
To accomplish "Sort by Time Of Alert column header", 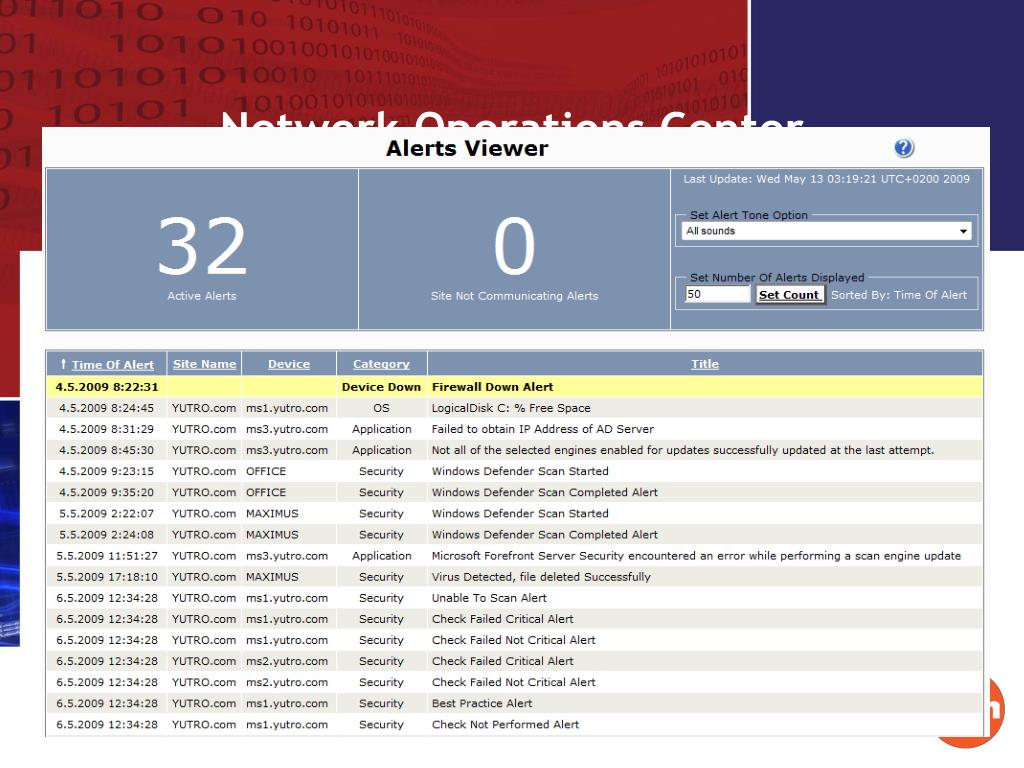I will [x=112, y=364].
